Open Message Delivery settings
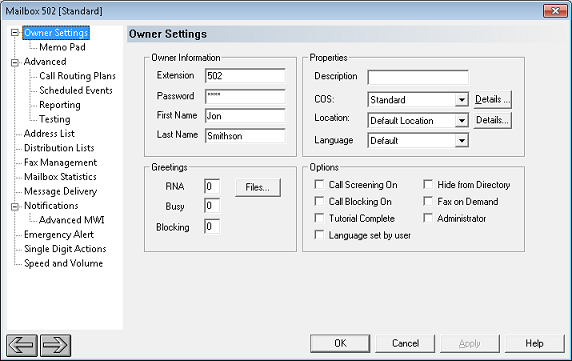572x361 pixels. tap(61, 191)
